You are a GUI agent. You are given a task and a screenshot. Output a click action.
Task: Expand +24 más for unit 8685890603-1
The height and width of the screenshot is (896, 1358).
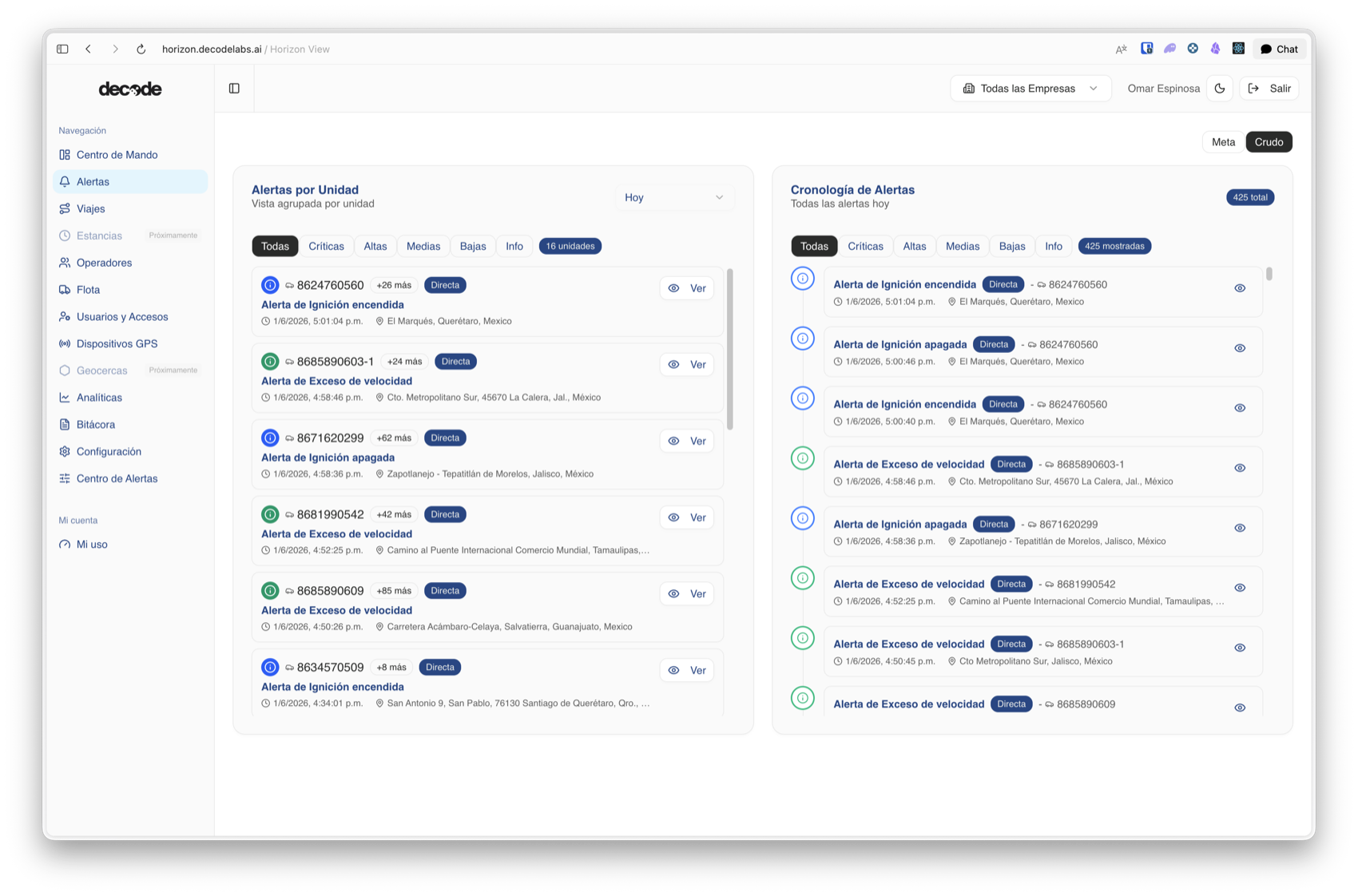tap(404, 362)
